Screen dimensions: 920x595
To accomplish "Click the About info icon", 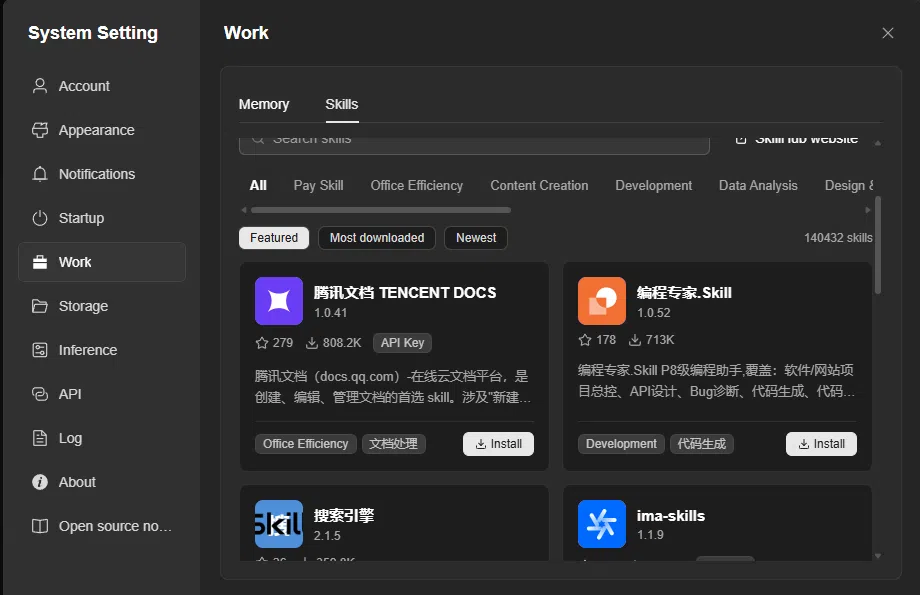I will (40, 482).
